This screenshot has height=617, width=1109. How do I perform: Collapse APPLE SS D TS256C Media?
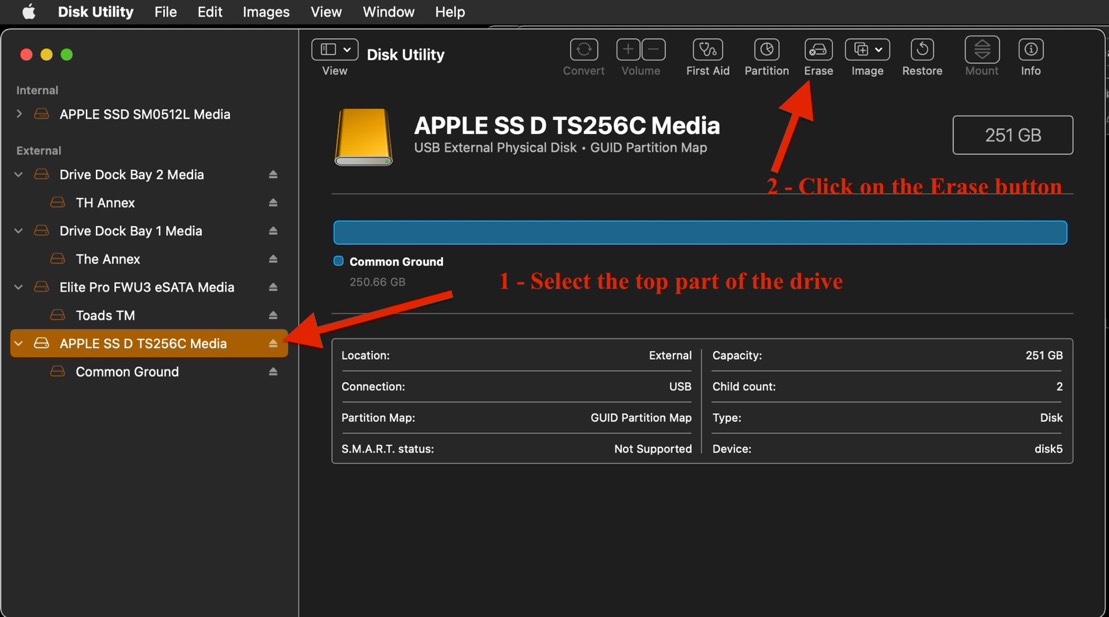pyautogui.click(x=19, y=344)
